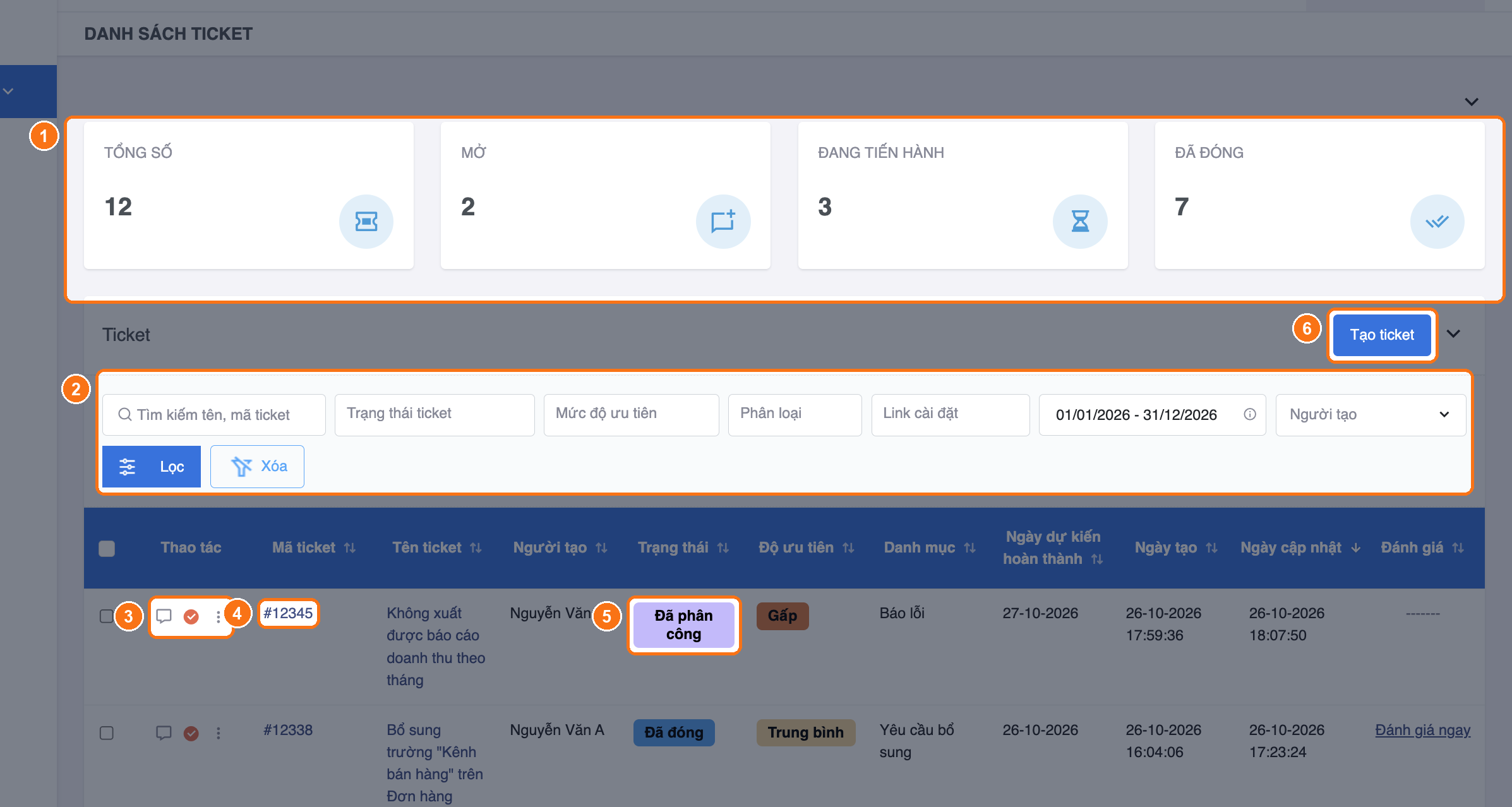Click the Đã phân công status badge
The width and height of the screenshot is (1512, 807).
(683, 625)
